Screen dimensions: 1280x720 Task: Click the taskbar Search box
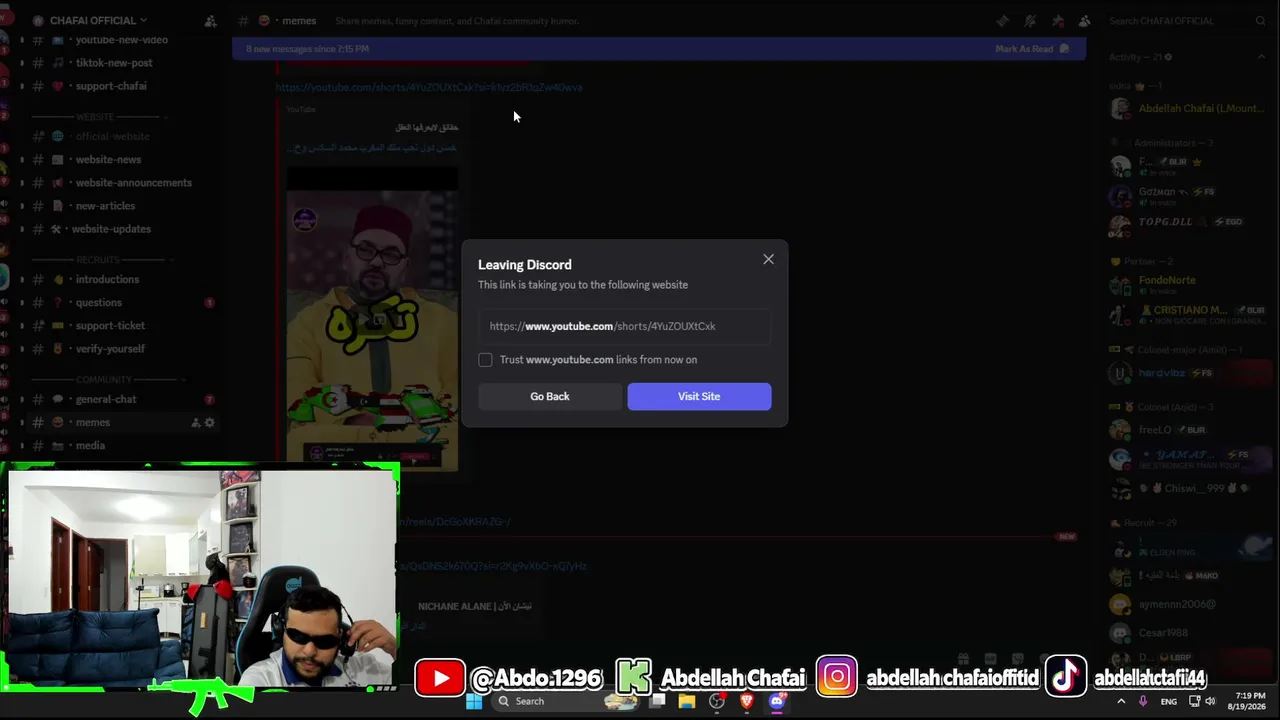point(565,701)
